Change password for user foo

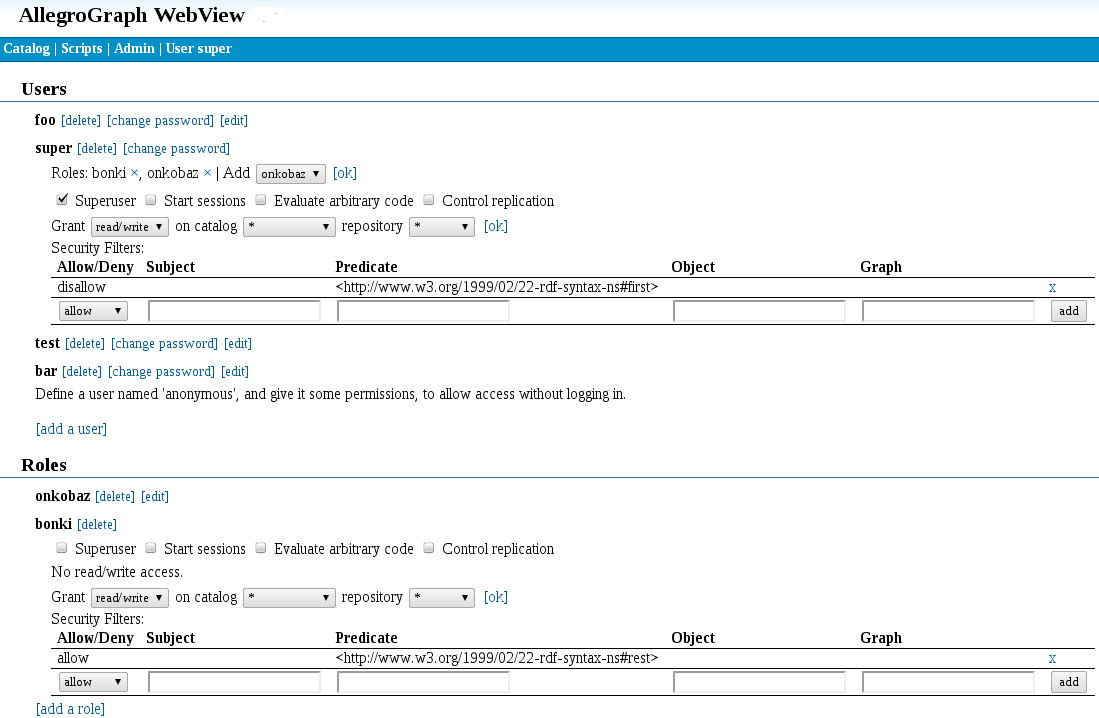pos(160,120)
